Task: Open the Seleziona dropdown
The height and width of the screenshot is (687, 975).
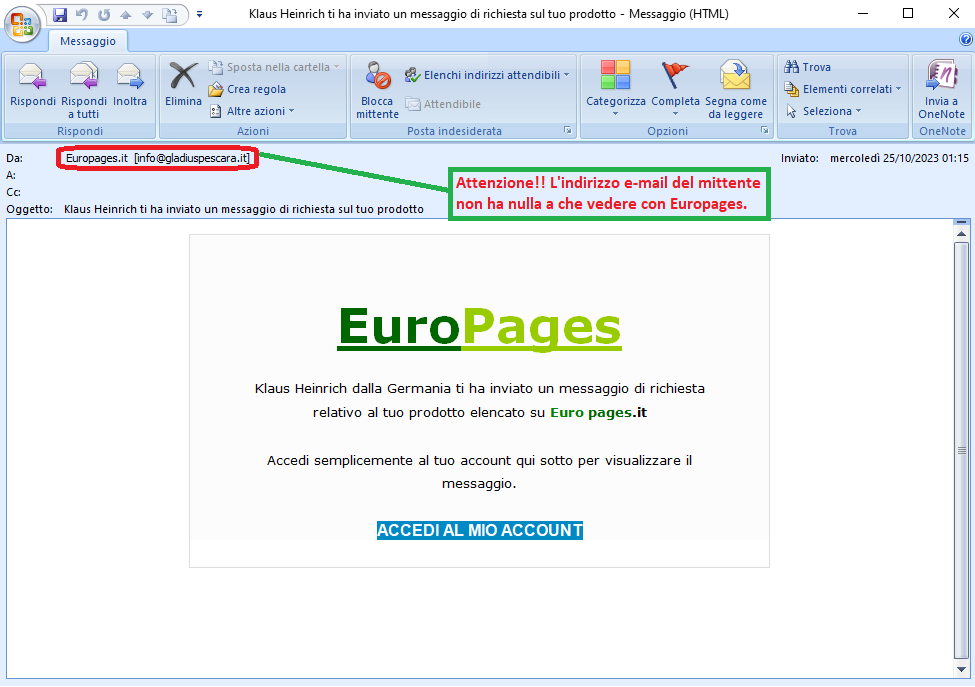Action: tap(825, 111)
